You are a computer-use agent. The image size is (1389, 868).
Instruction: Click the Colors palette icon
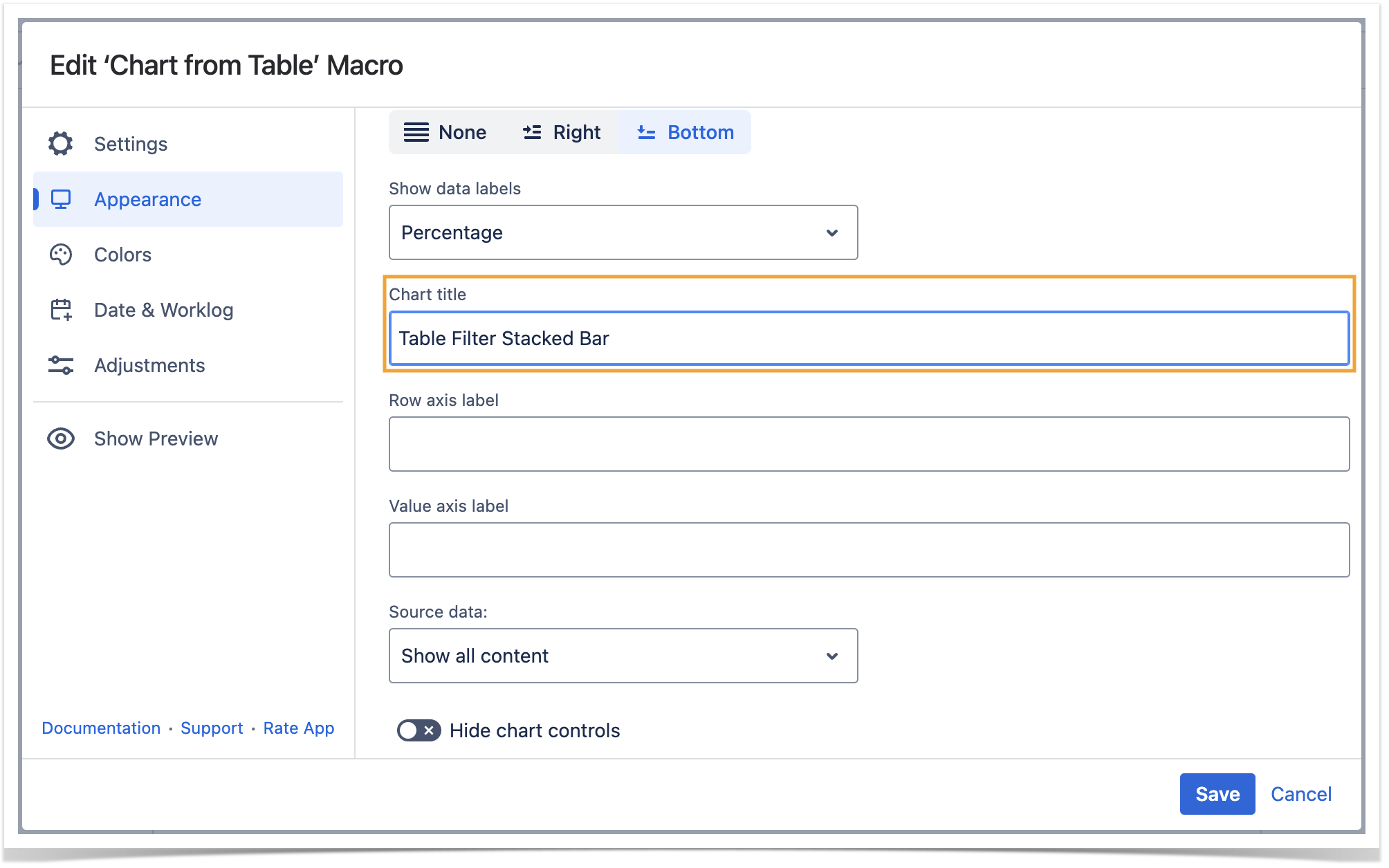61,255
